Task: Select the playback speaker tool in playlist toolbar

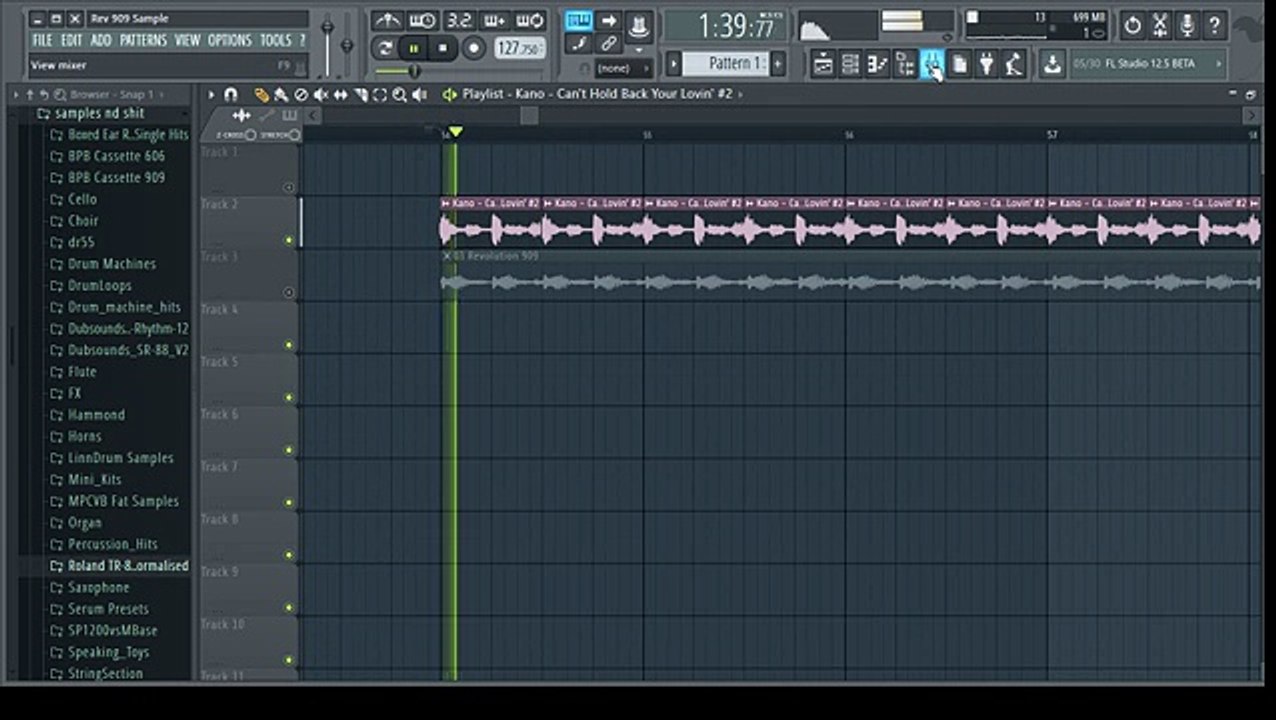Action: tap(419, 95)
